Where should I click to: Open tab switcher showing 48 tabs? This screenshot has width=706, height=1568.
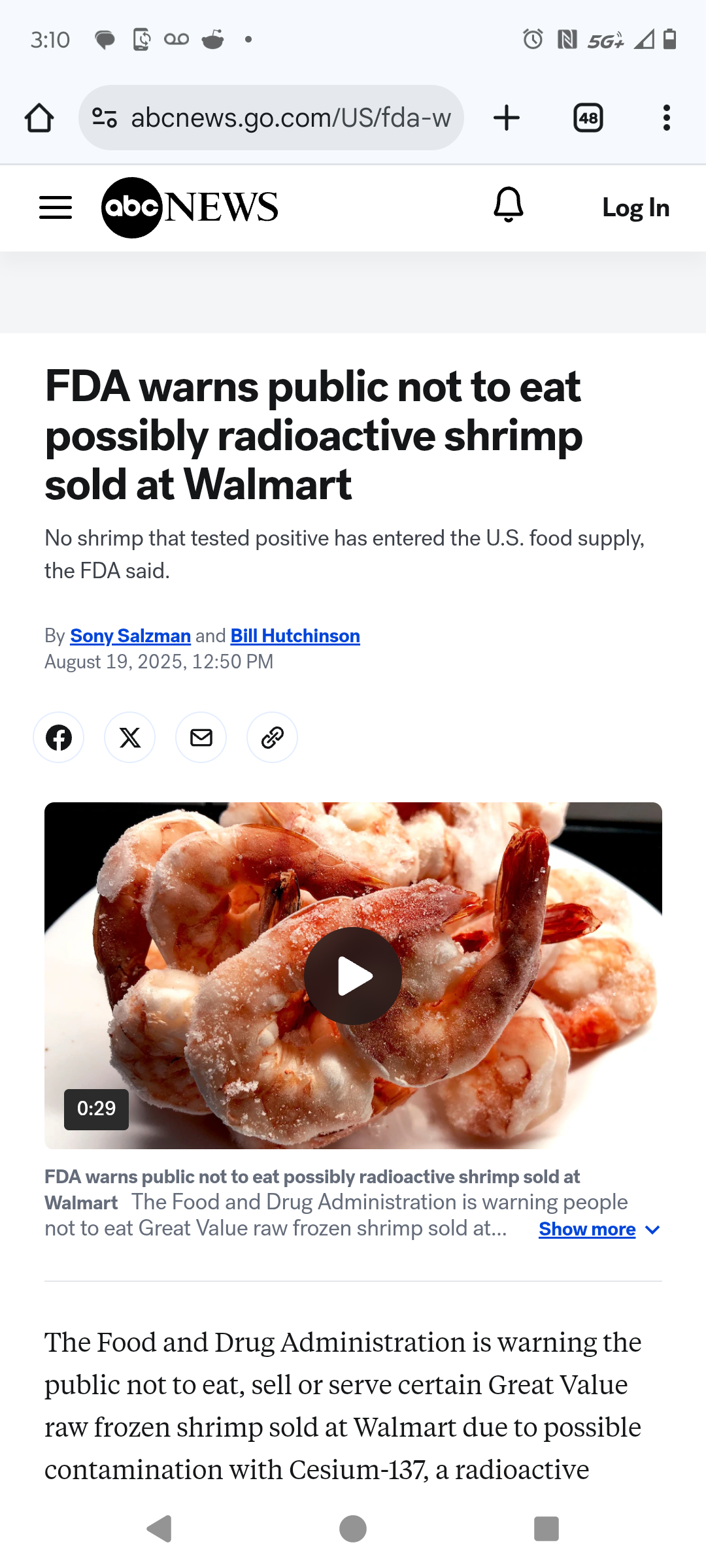click(588, 118)
